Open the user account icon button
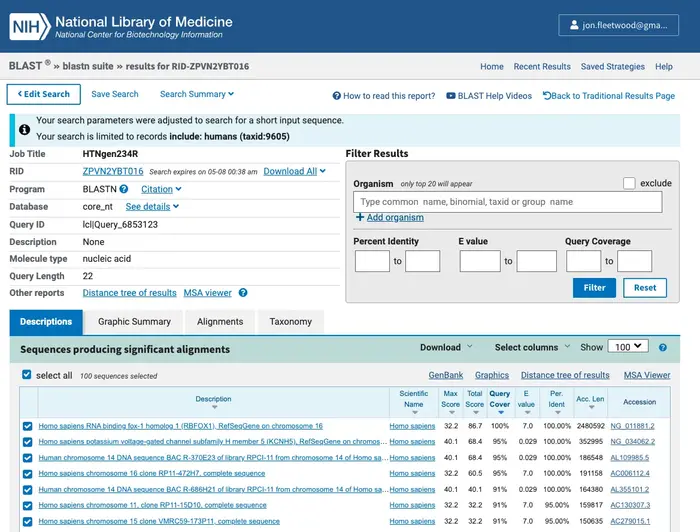The height and width of the screenshot is (532, 700). tap(618, 25)
